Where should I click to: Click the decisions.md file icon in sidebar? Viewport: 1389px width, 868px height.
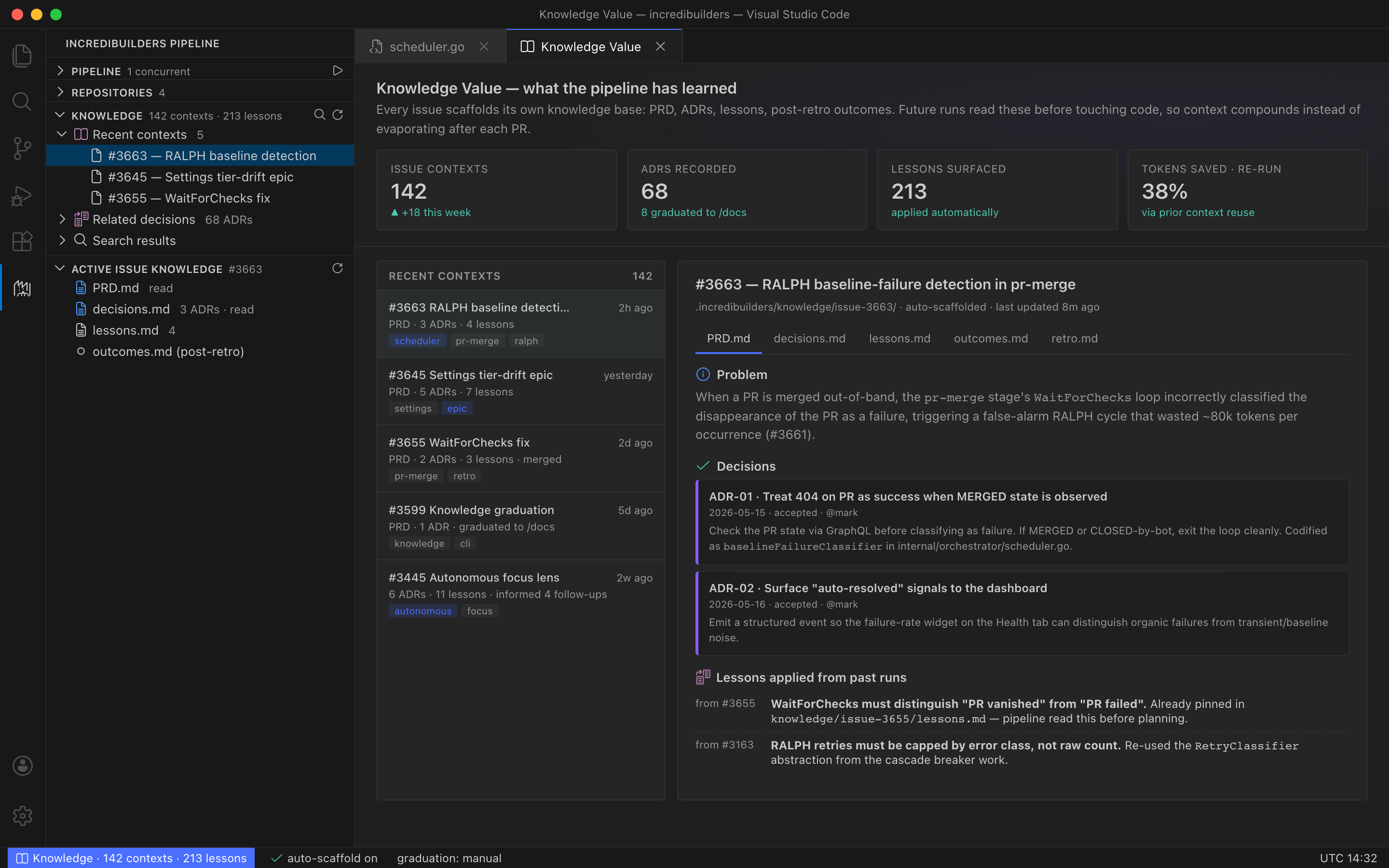pos(81,309)
